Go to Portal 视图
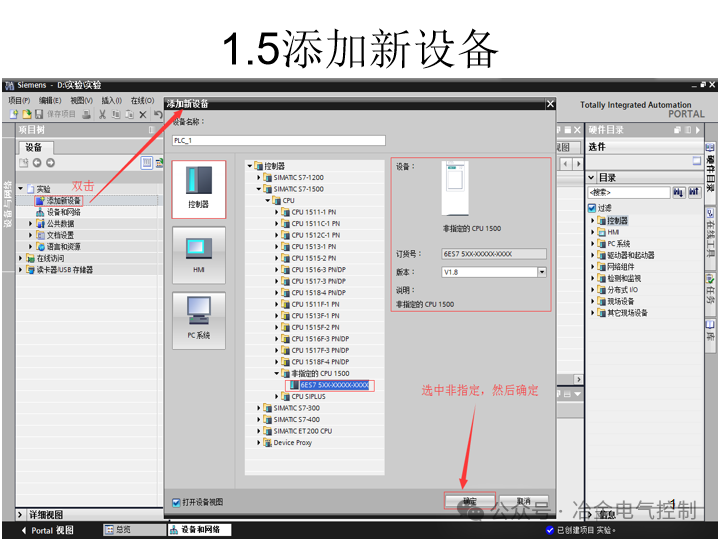Screen dimensions: 720x540 click(48, 530)
